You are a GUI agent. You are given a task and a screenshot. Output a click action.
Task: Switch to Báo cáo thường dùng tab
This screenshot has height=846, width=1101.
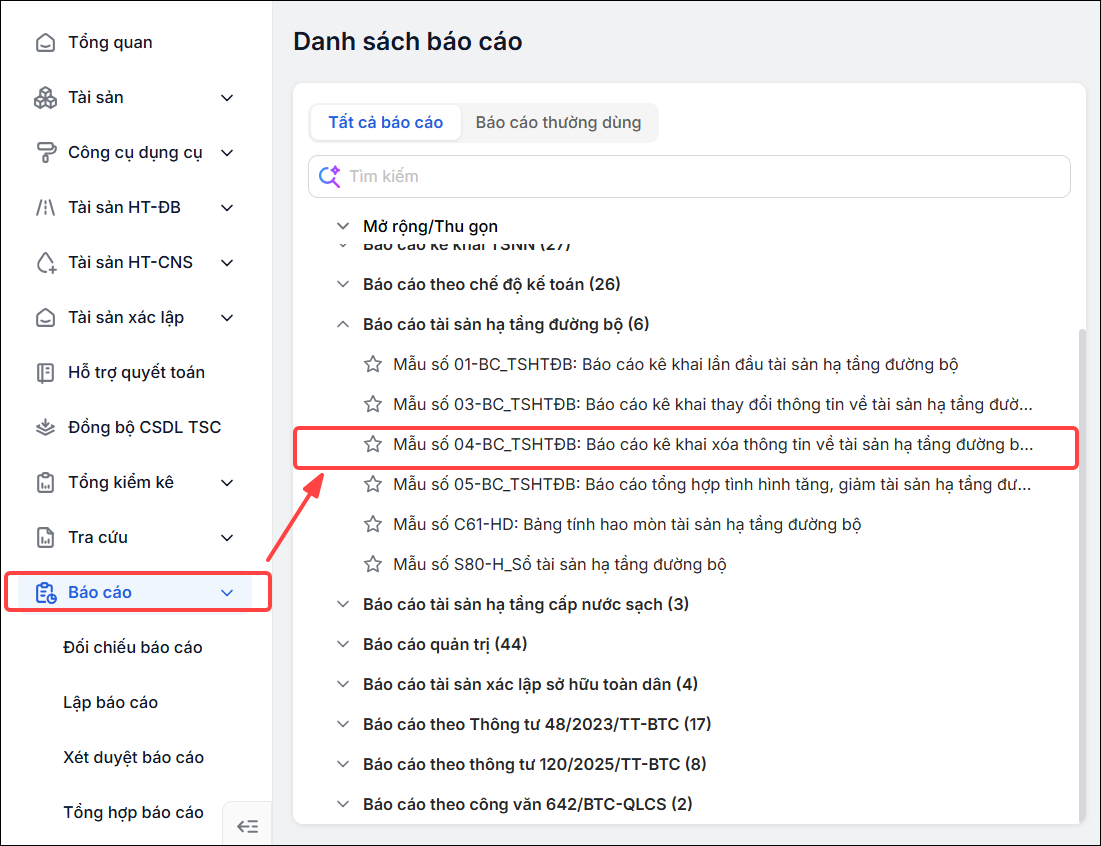click(558, 123)
